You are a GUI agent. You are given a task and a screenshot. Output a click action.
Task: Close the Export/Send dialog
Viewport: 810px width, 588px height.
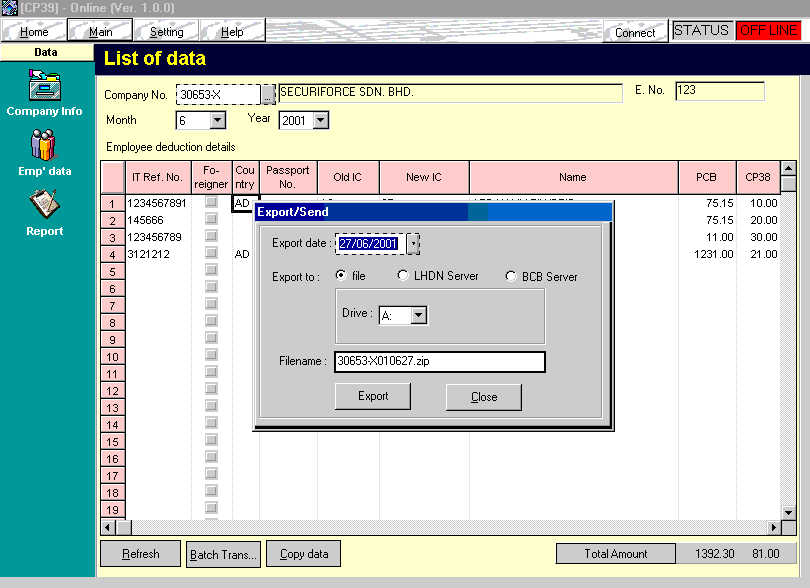(484, 396)
